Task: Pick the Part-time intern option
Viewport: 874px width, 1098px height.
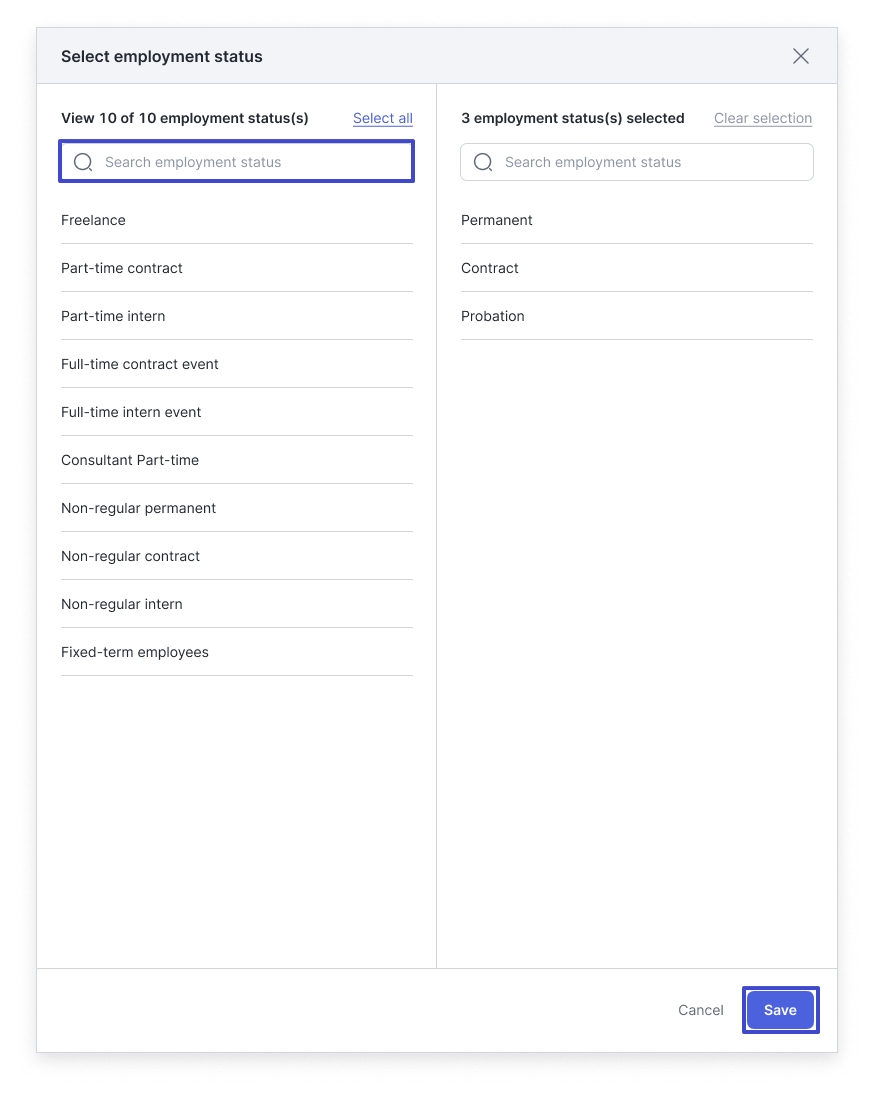Action: click(113, 316)
